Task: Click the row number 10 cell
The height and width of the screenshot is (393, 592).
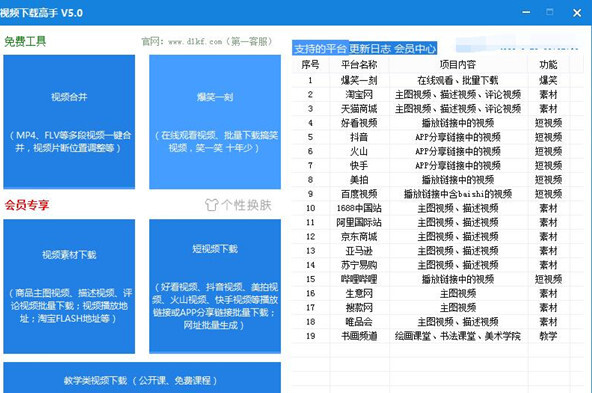Action: click(x=310, y=208)
